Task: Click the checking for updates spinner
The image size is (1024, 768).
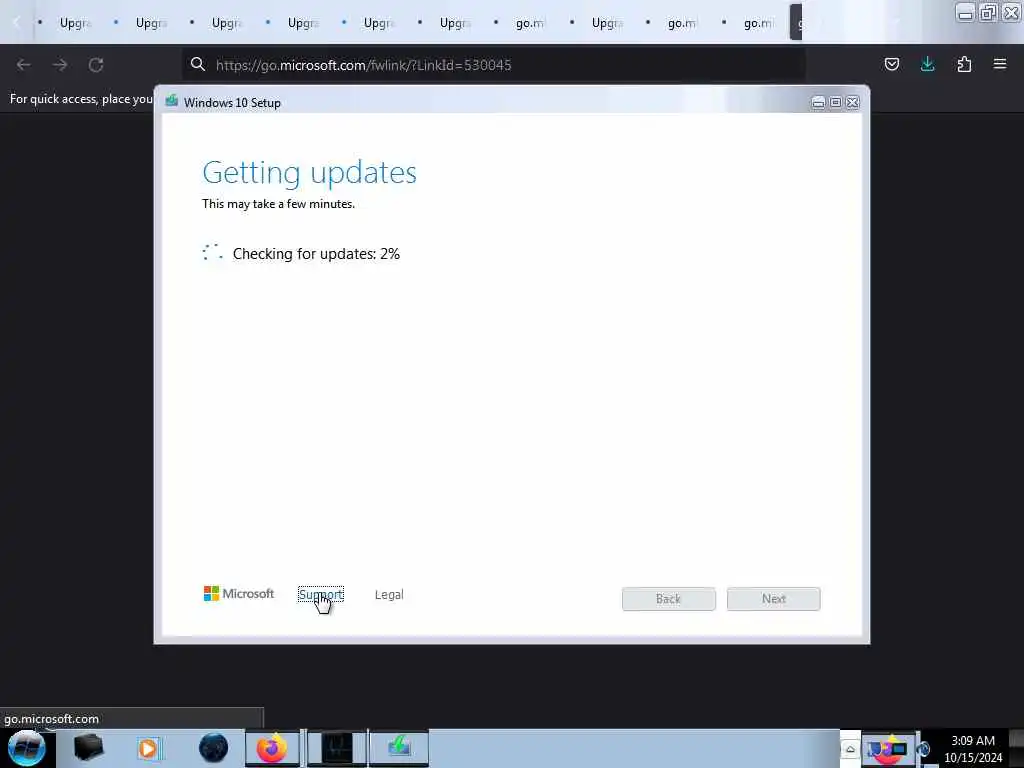Action: point(212,252)
